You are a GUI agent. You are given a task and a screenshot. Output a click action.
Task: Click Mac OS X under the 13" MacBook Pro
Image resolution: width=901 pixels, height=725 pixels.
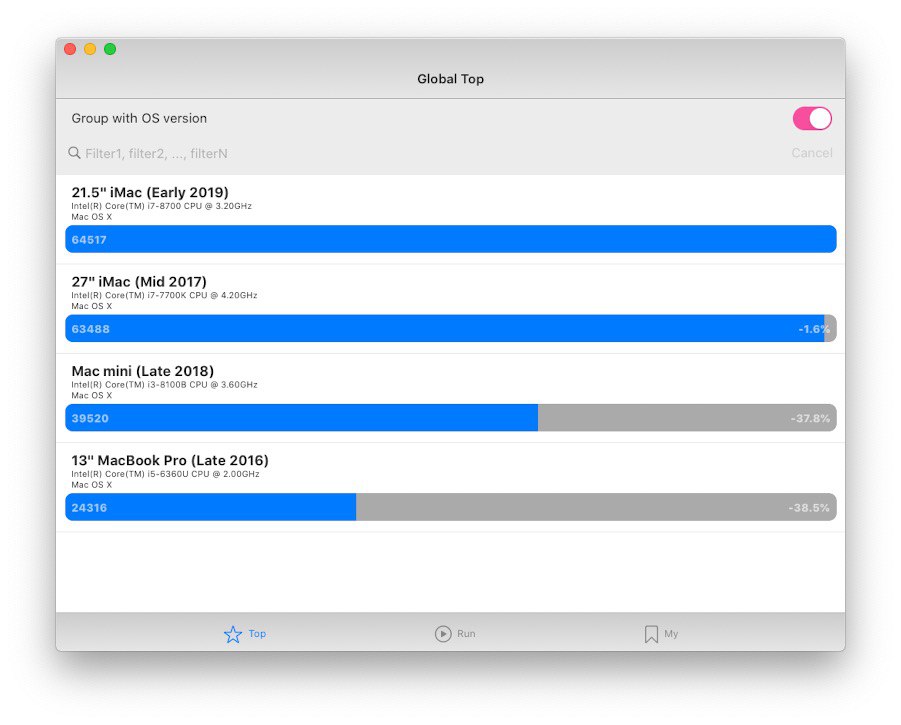(91, 485)
